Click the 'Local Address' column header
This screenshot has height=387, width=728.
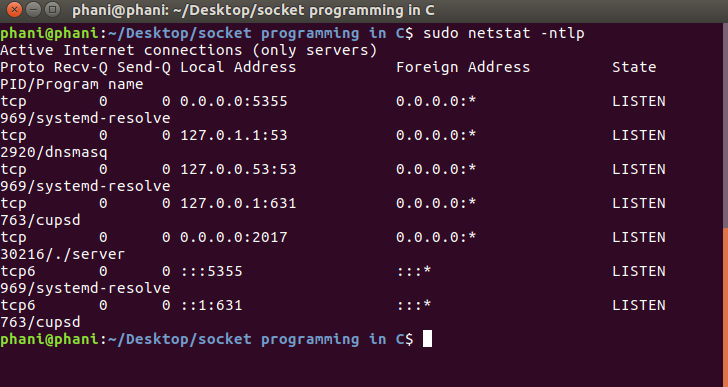tap(238, 67)
